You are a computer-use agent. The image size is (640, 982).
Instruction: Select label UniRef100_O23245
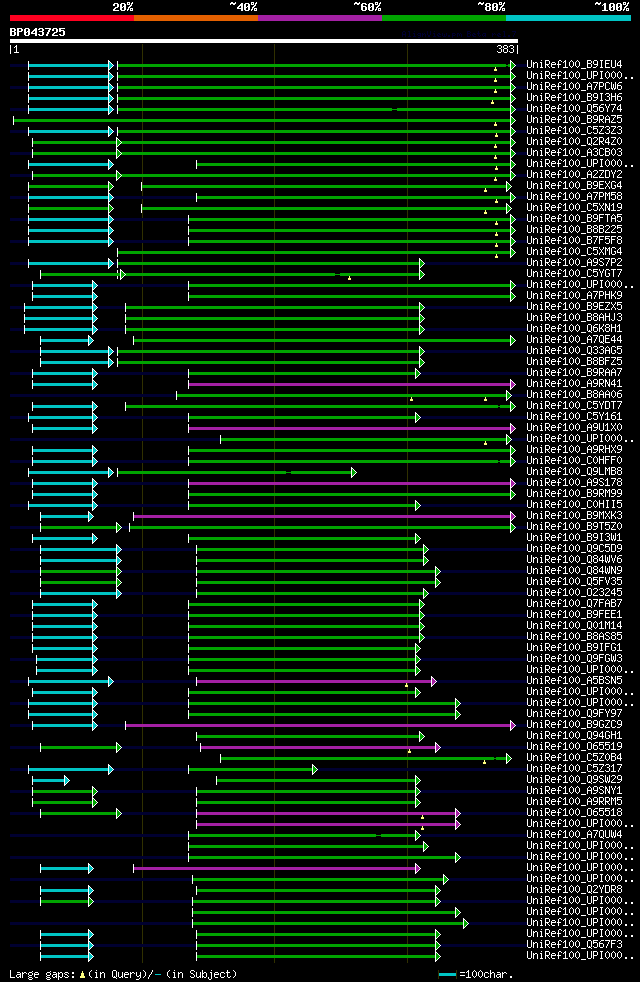point(574,592)
